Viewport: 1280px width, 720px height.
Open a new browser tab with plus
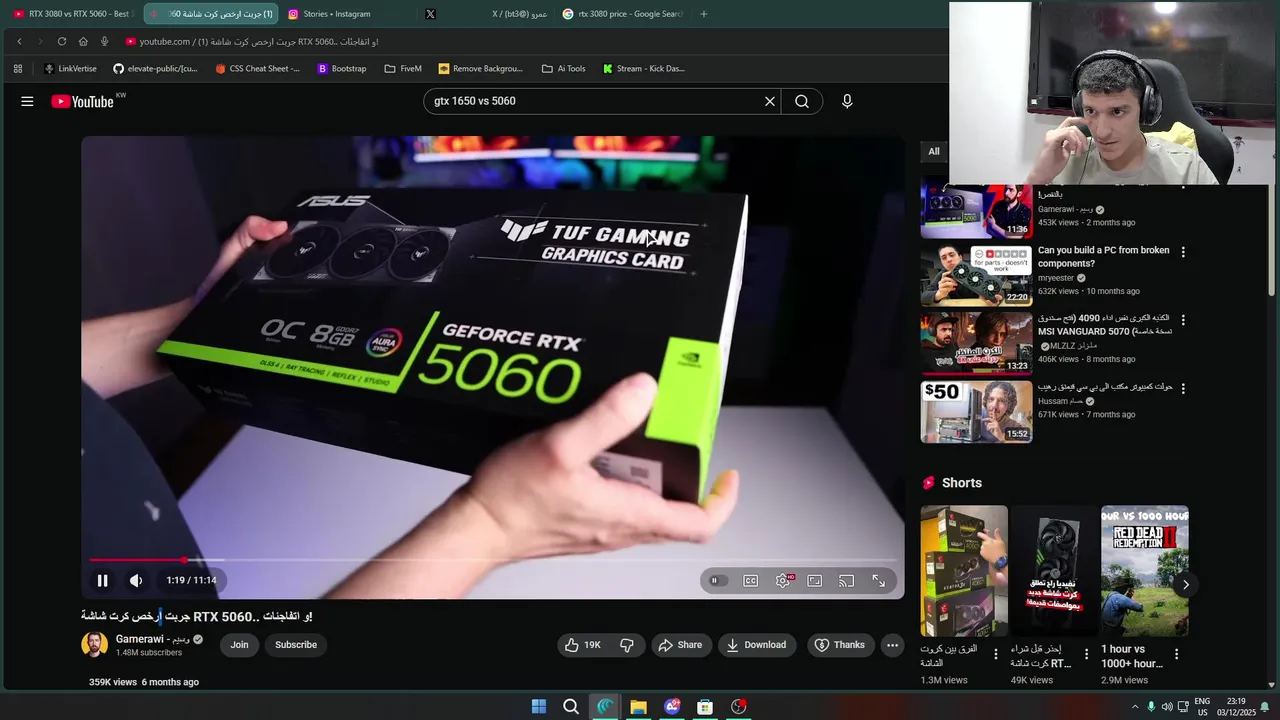coord(704,14)
